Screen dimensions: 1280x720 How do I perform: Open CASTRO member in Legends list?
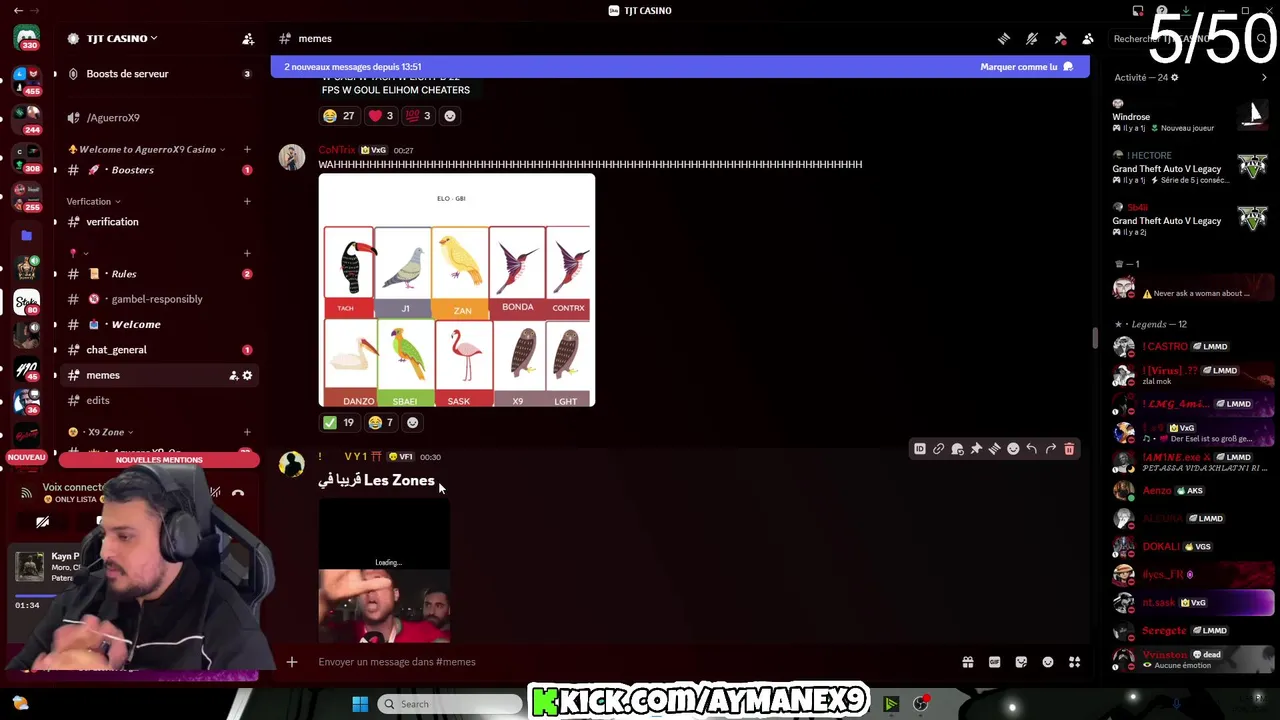1190,347
